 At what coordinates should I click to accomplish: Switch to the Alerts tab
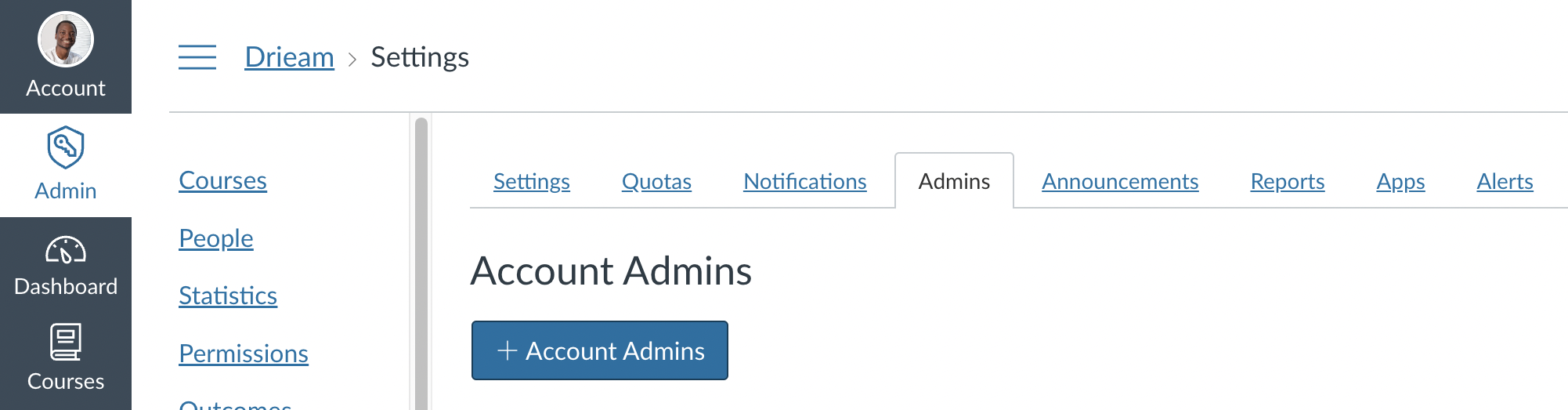point(1505,181)
